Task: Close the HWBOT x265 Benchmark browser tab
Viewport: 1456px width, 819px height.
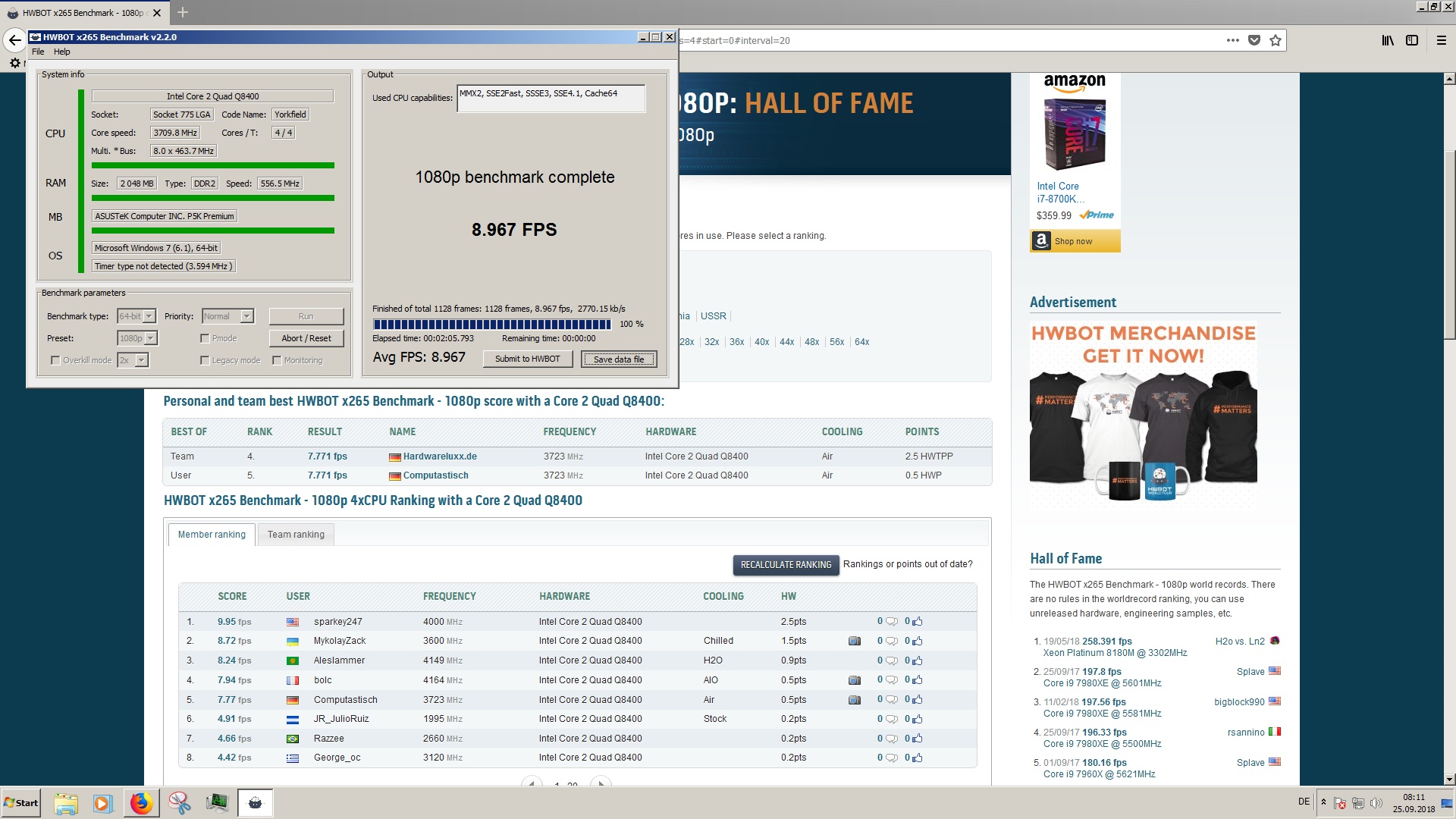Action: click(x=157, y=13)
